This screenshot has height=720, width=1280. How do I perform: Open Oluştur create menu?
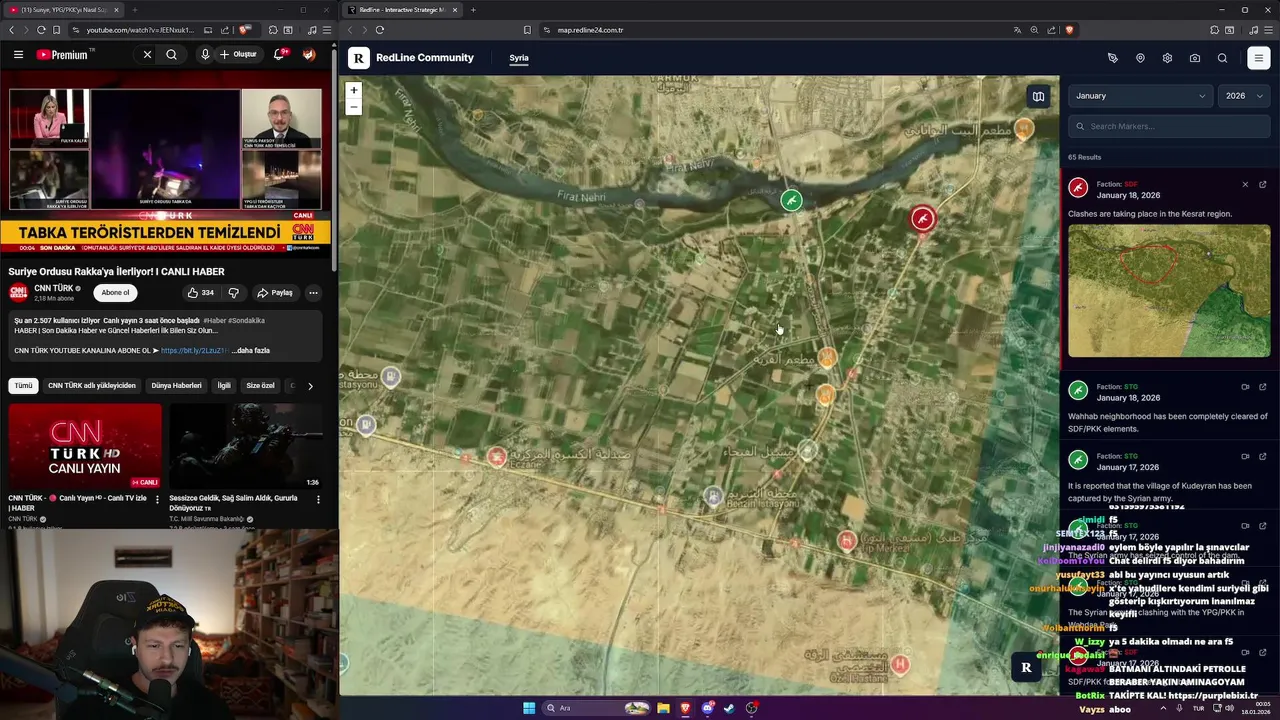tap(238, 55)
